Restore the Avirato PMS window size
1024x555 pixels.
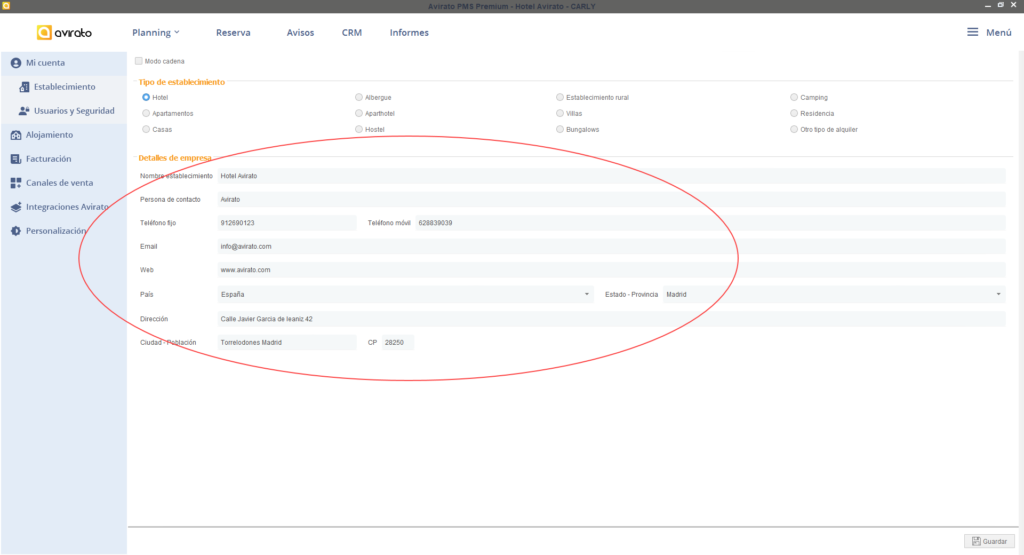point(1000,5)
